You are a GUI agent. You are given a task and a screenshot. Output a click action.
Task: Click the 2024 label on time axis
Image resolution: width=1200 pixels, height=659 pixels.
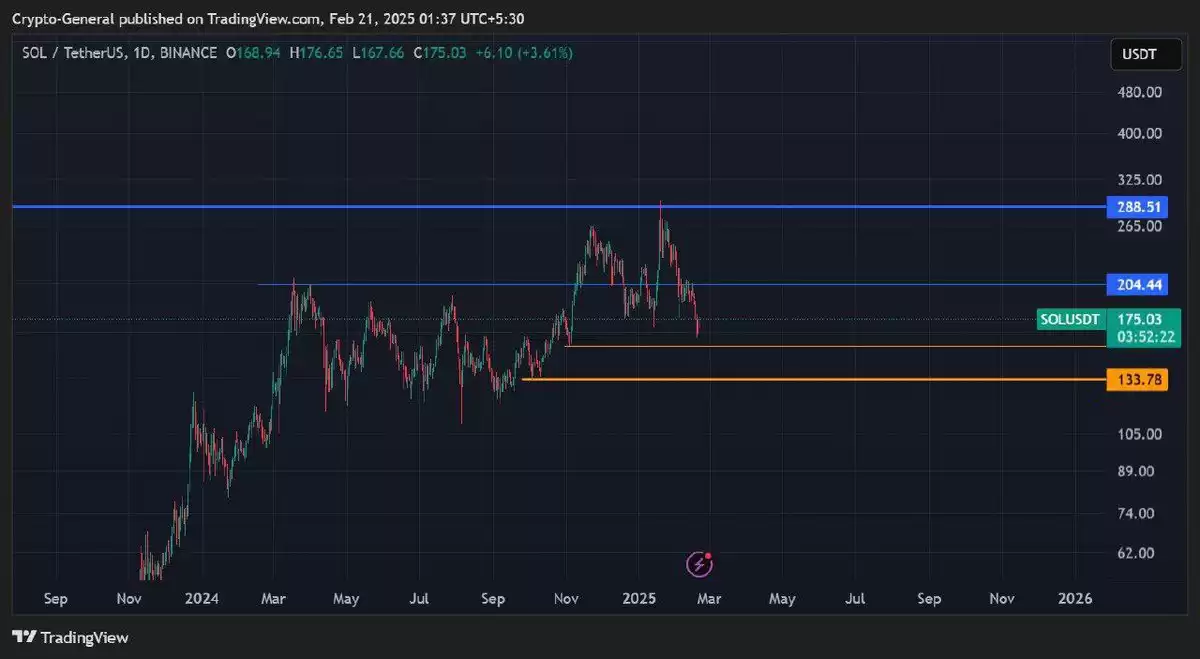pyautogui.click(x=202, y=598)
